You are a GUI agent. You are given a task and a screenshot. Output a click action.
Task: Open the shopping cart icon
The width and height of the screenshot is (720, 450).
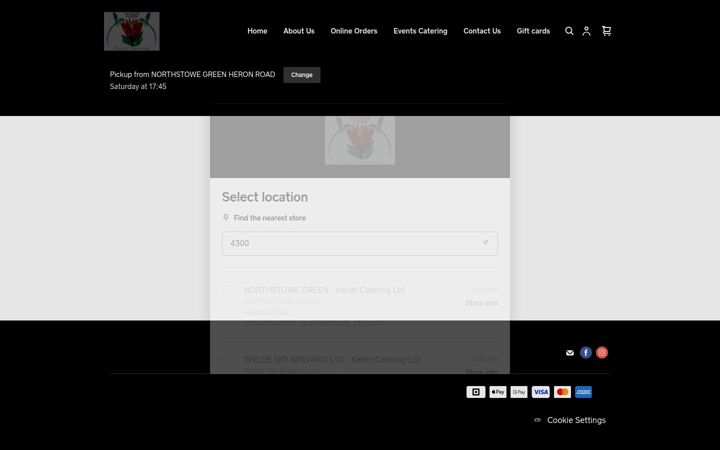(x=606, y=31)
